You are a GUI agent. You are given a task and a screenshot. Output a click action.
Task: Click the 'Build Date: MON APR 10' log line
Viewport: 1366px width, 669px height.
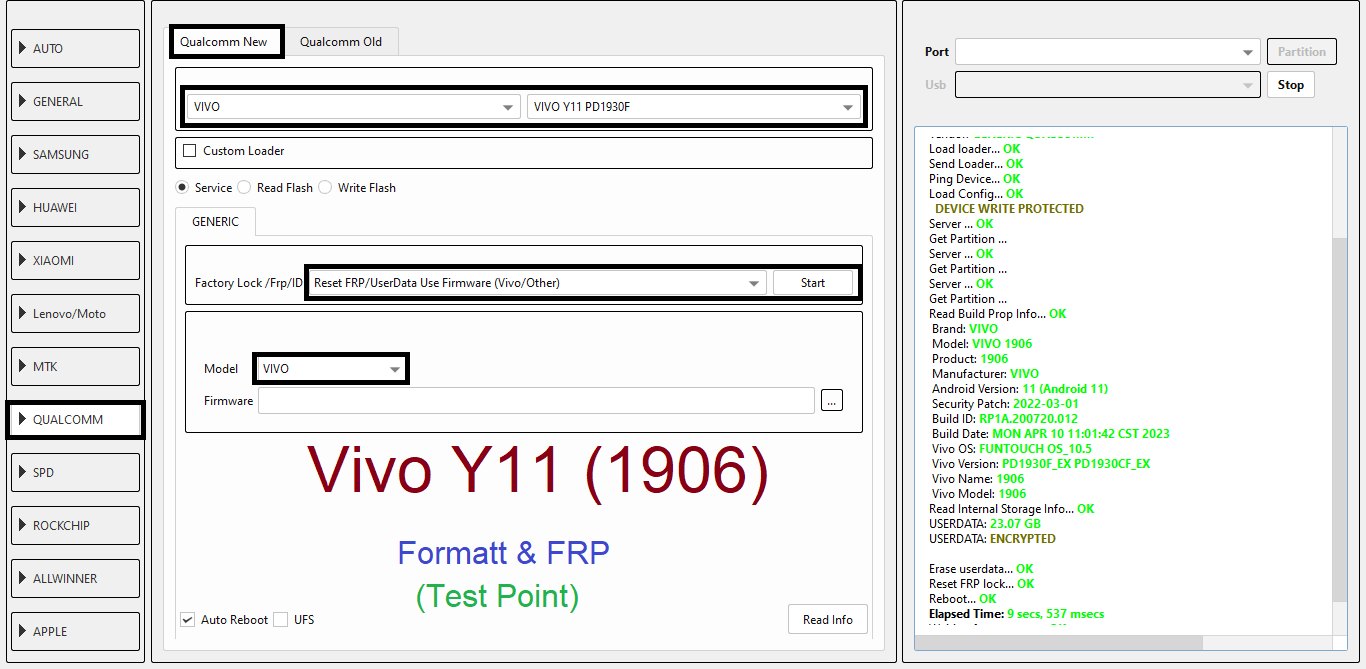1050,434
